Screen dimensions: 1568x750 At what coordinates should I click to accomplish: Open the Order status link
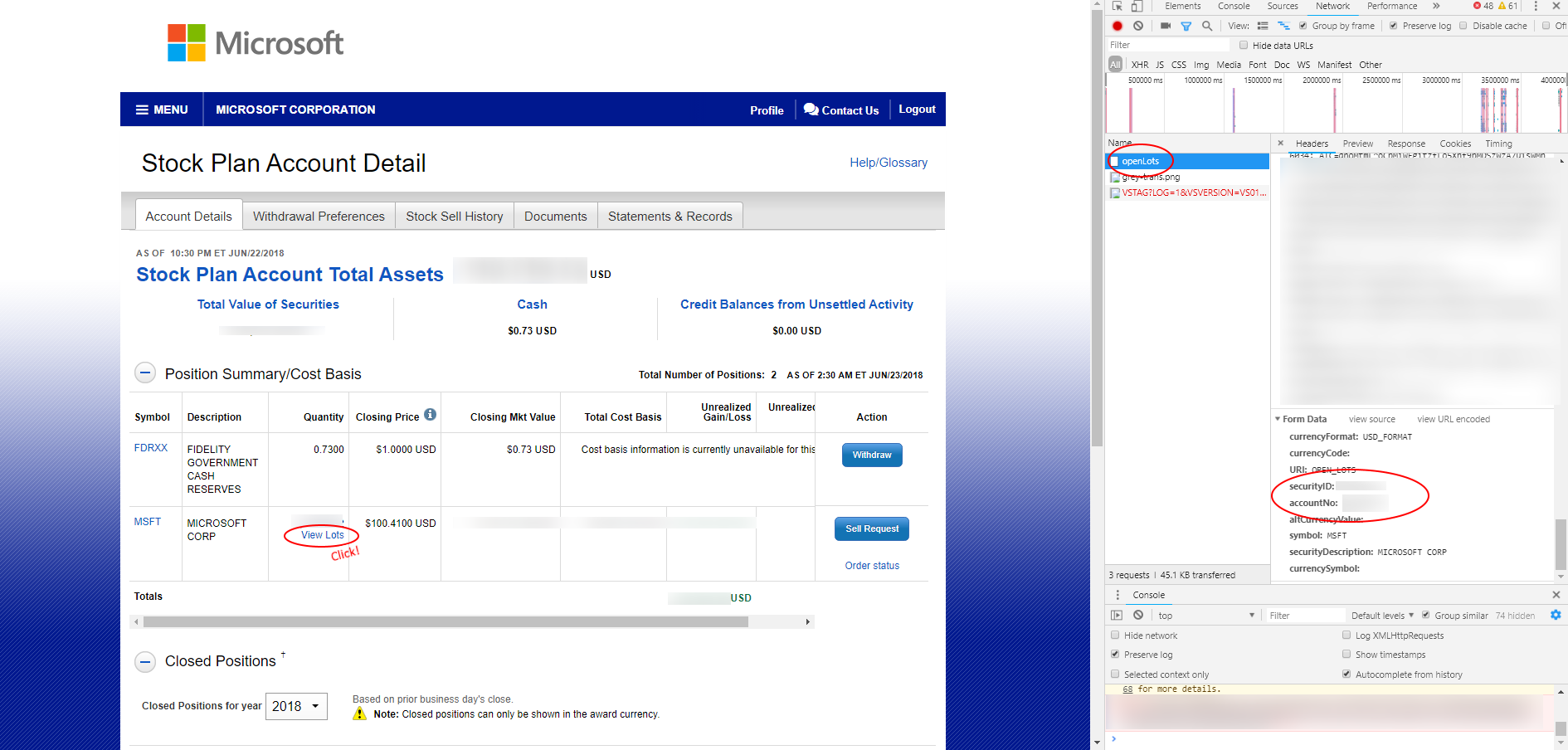(872, 566)
